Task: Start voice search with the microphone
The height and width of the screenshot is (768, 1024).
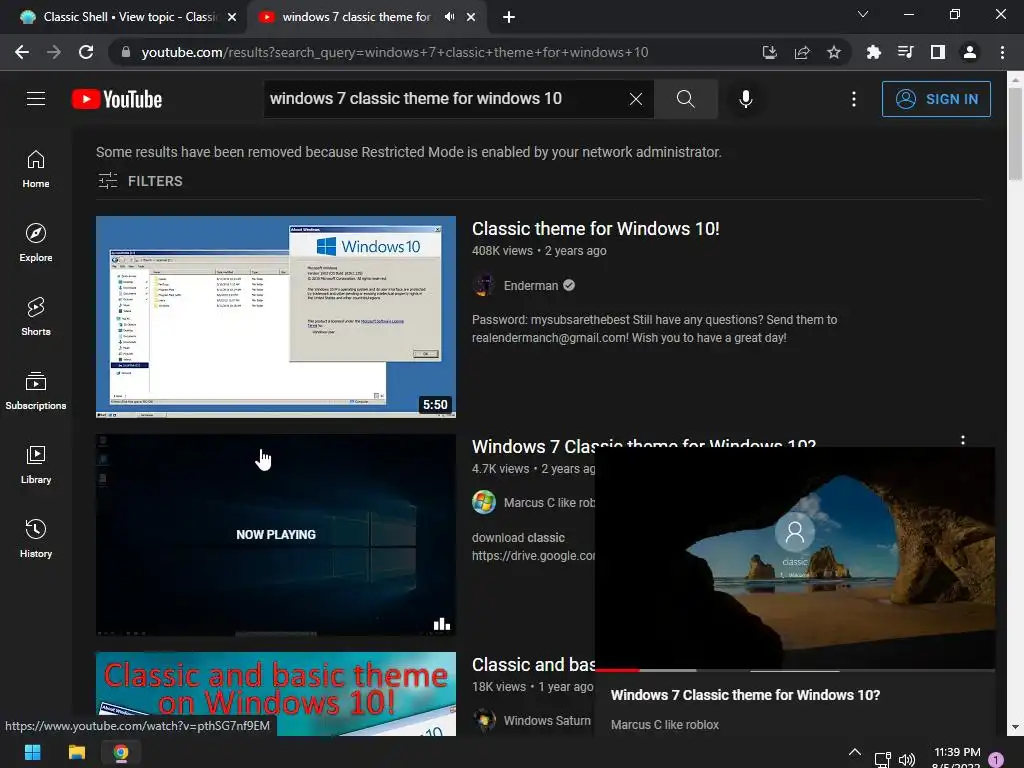Action: 745,99
